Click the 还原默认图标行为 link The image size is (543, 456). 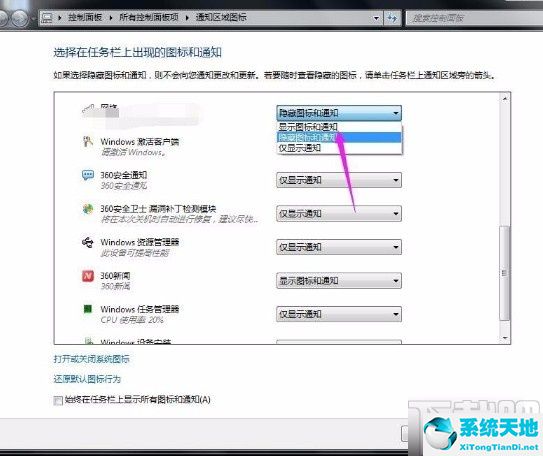click(87, 379)
